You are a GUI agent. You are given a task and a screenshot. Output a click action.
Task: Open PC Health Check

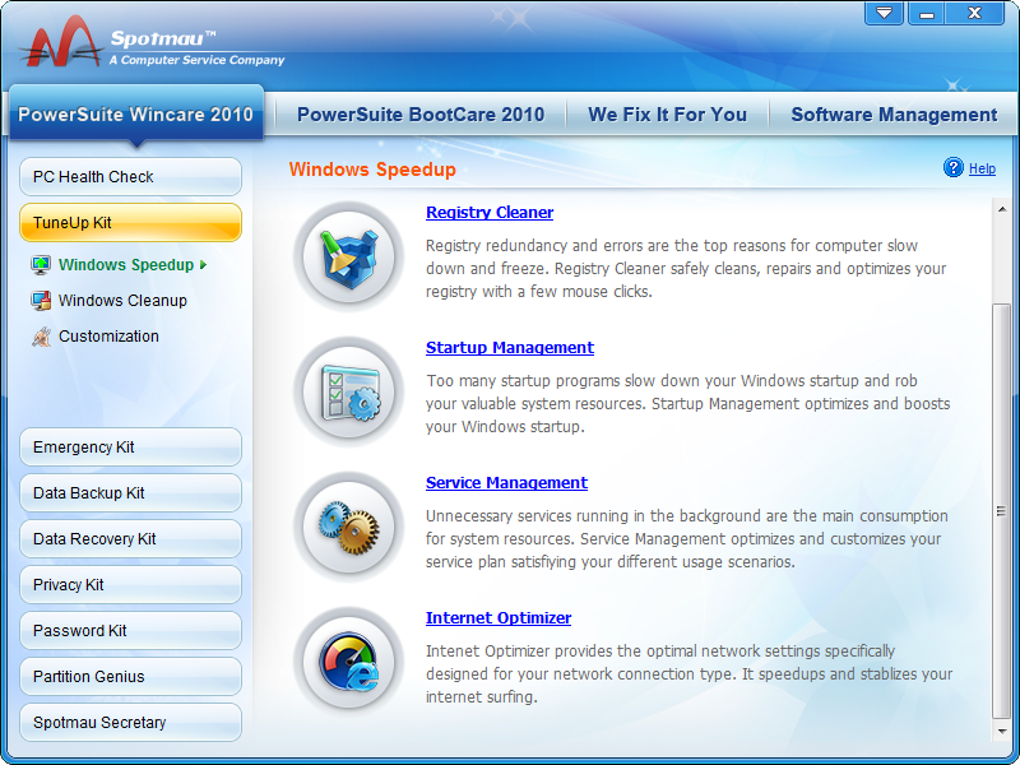point(131,176)
